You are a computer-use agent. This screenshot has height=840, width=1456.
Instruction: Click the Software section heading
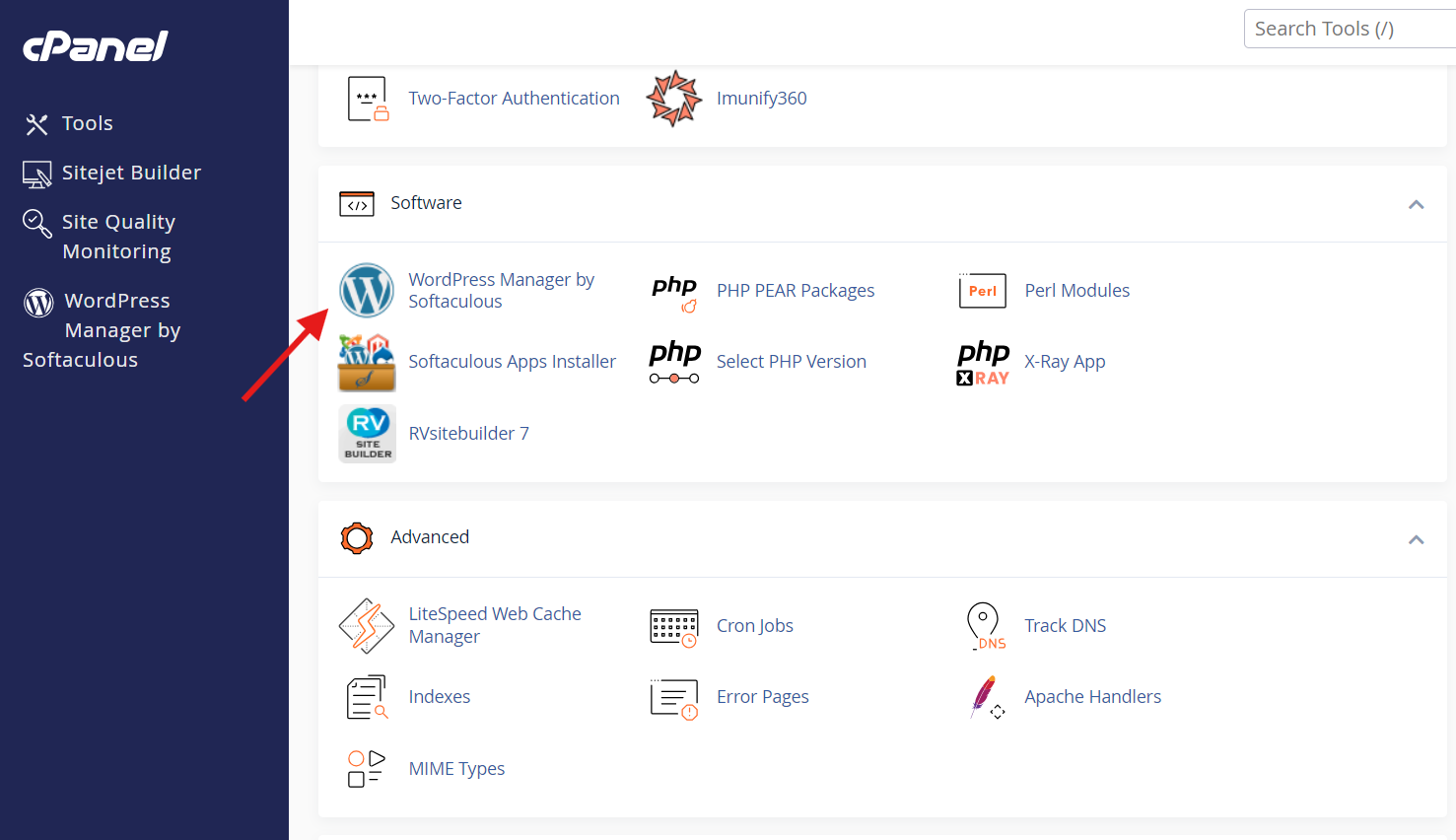click(426, 203)
